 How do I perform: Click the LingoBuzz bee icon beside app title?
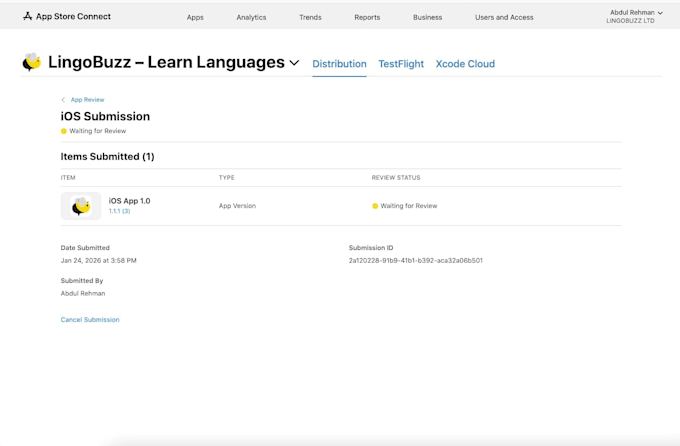[32, 62]
